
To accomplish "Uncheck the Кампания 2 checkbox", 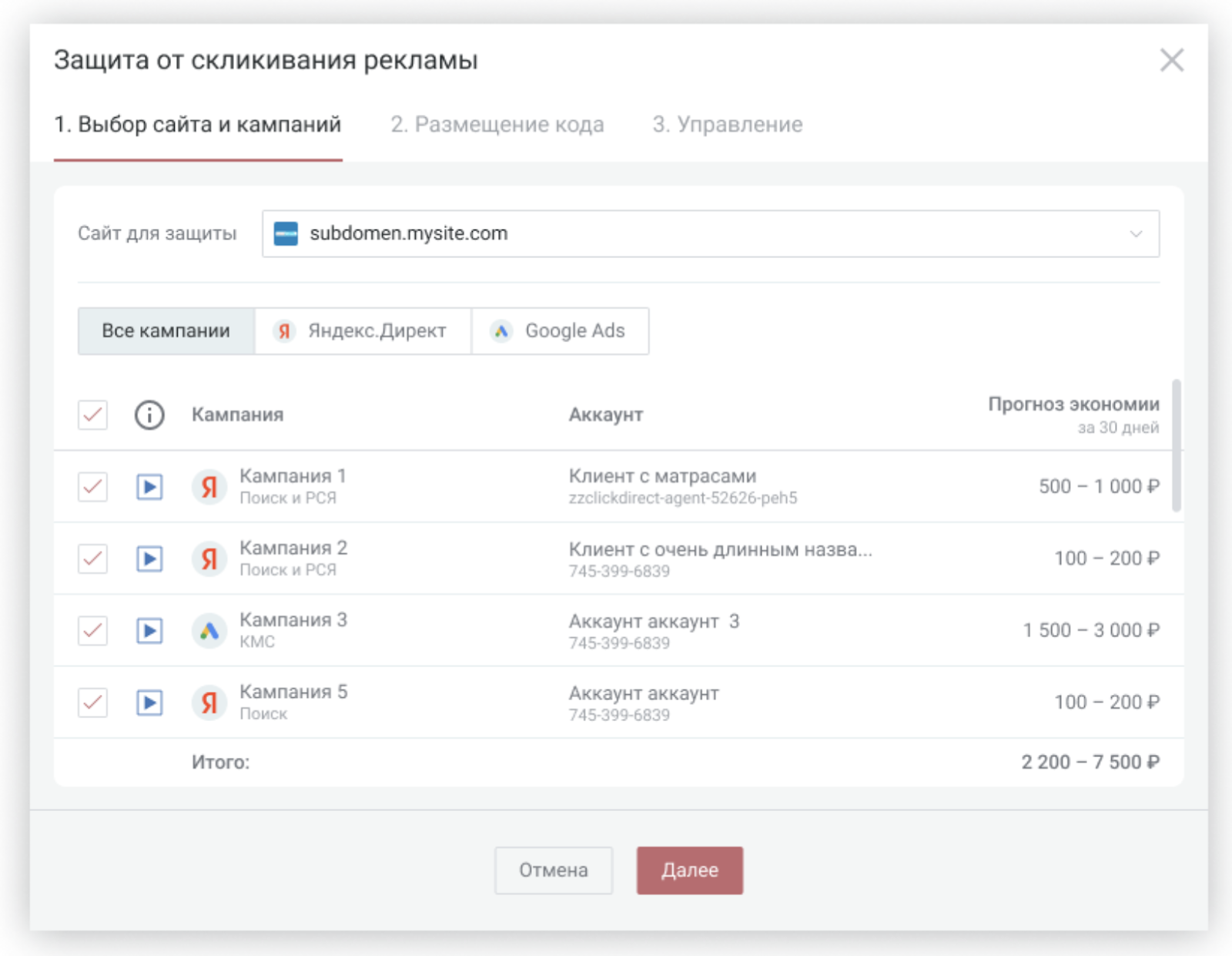I will pyautogui.click(x=92, y=559).
